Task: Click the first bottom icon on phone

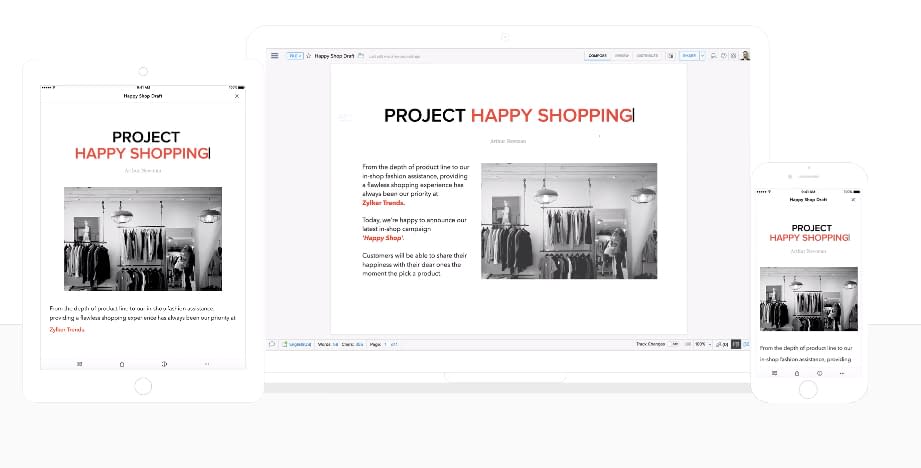Action: coord(774,373)
